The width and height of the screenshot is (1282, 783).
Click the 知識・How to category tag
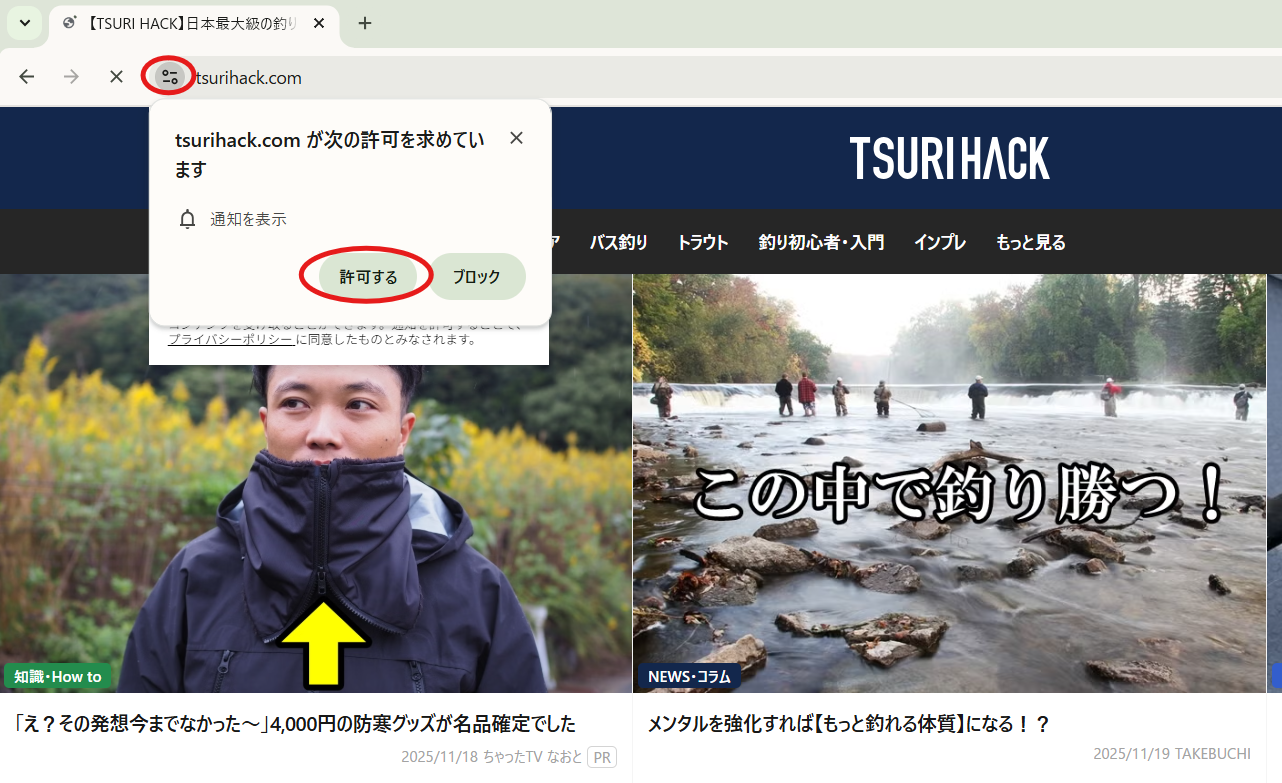point(58,677)
